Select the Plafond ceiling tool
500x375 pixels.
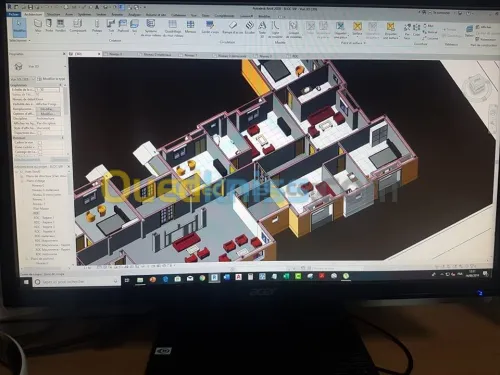click(x=123, y=26)
